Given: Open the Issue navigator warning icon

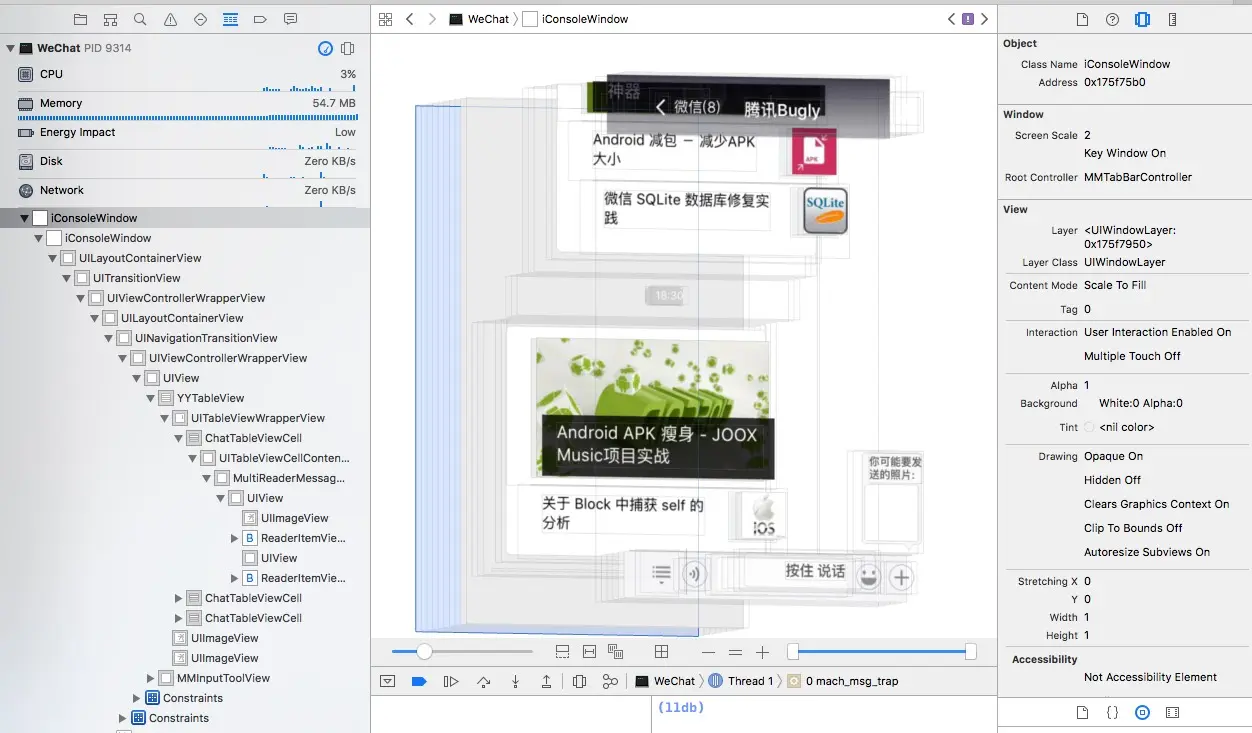Looking at the screenshot, I should [x=170, y=19].
